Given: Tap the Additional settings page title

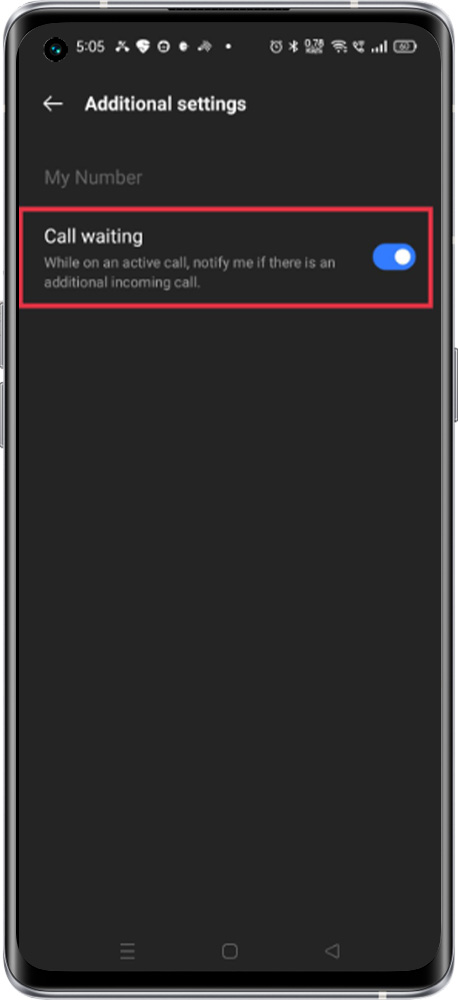Looking at the screenshot, I should coord(165,104).
